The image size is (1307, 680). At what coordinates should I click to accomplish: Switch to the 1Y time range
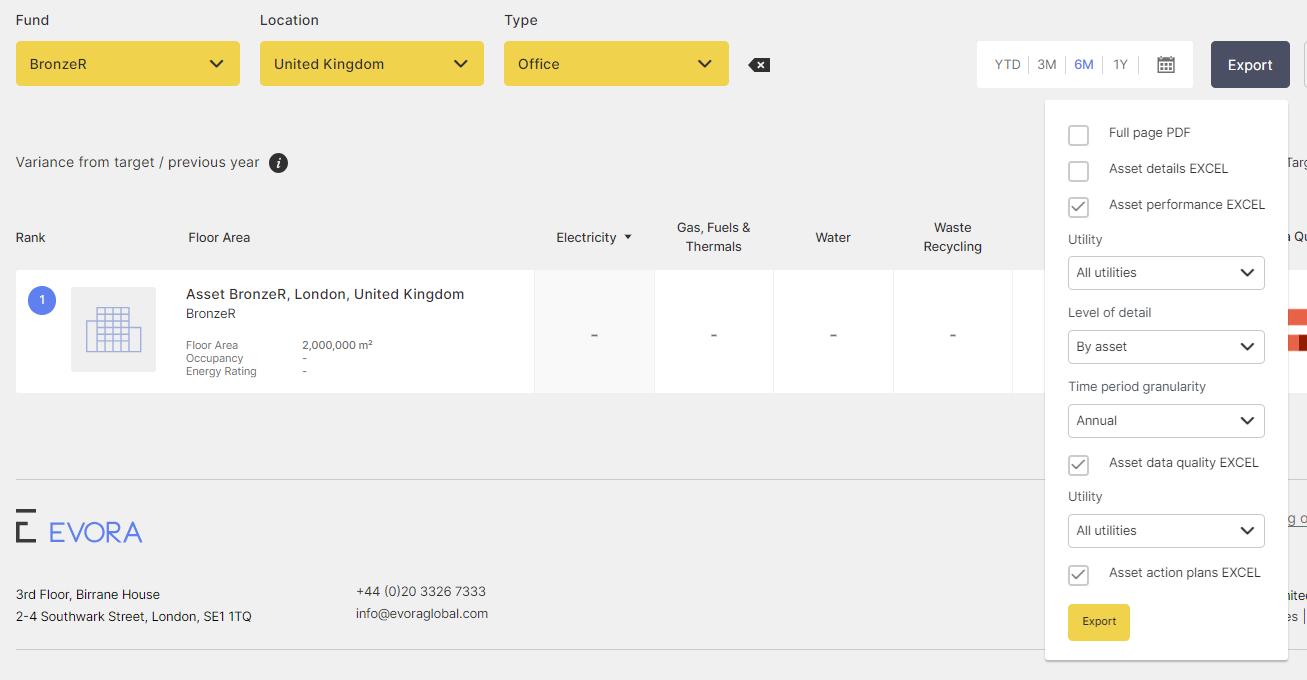tap(1120, 65)
